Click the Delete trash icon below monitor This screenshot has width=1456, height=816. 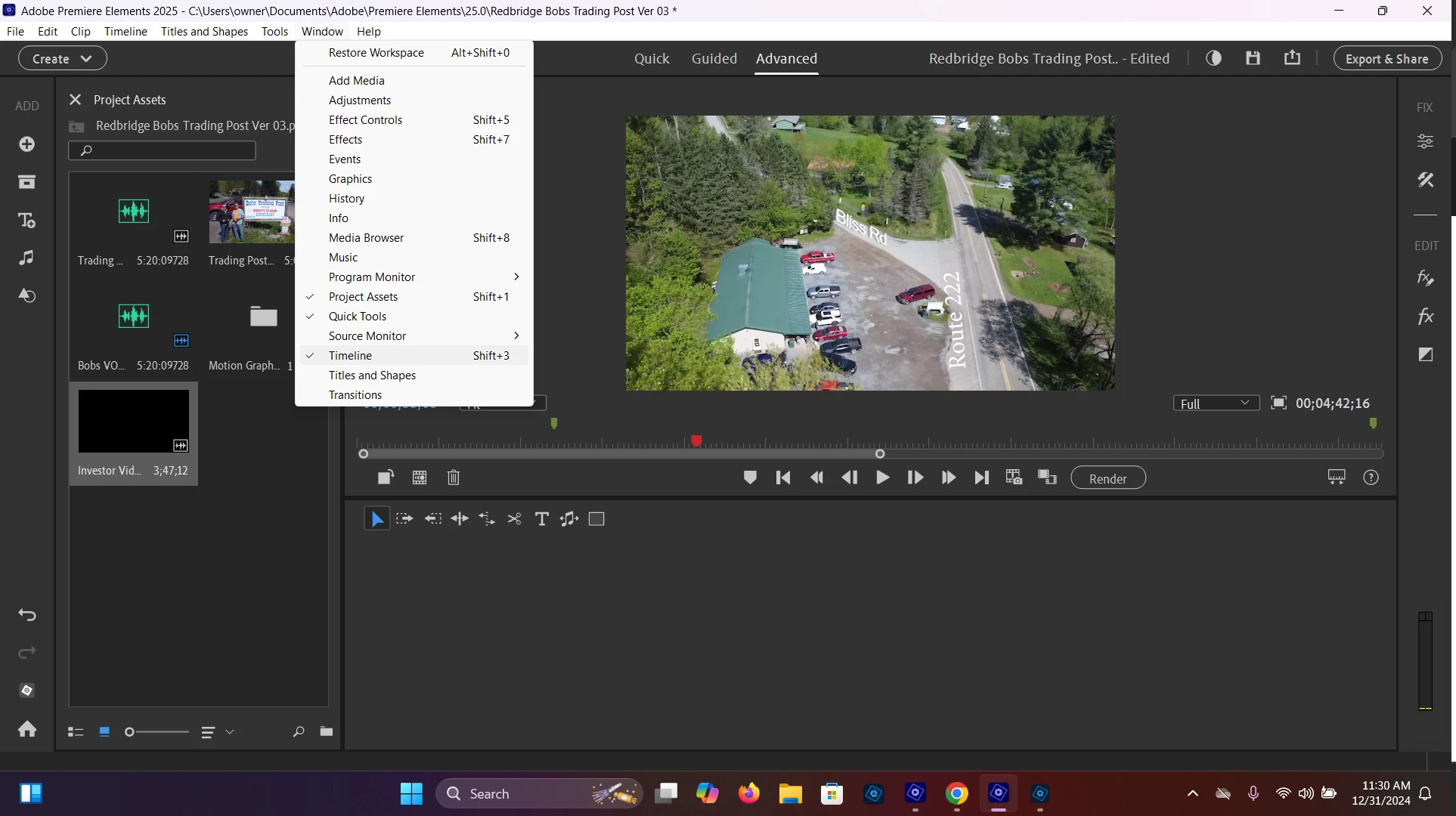pos(454,478)
